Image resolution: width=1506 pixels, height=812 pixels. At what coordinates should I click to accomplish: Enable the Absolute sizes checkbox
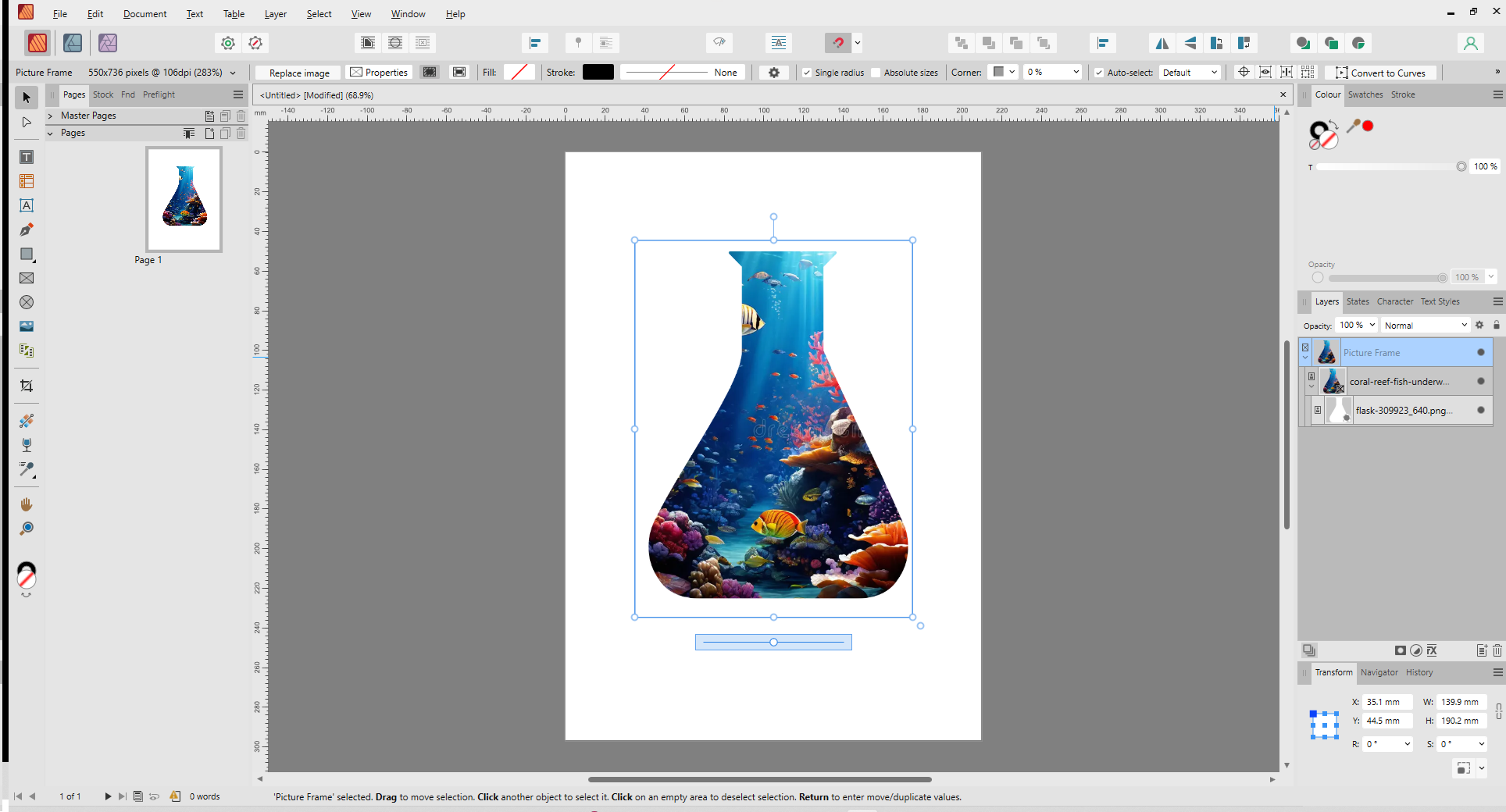click(x=876, y=73)
